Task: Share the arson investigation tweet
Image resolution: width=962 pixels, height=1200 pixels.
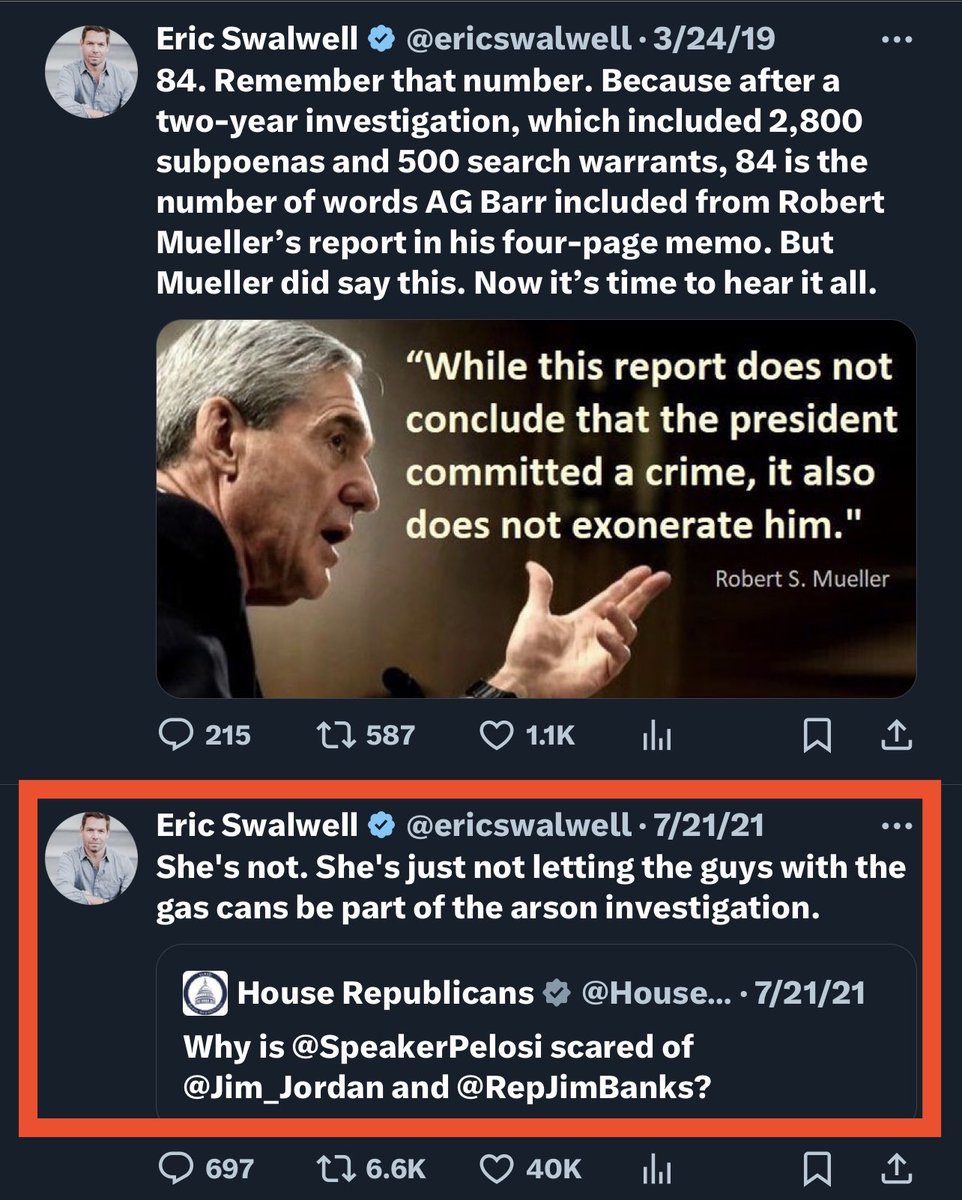Action: point(897,1168)
